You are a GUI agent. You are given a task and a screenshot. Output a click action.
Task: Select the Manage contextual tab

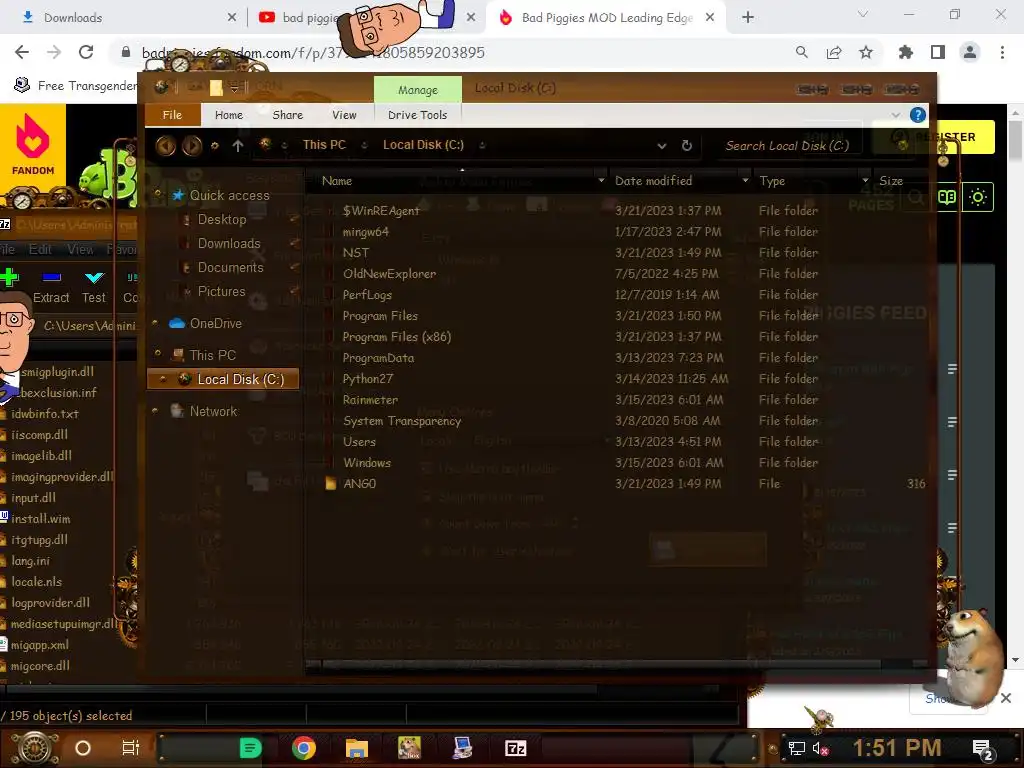tap(418, 89)
